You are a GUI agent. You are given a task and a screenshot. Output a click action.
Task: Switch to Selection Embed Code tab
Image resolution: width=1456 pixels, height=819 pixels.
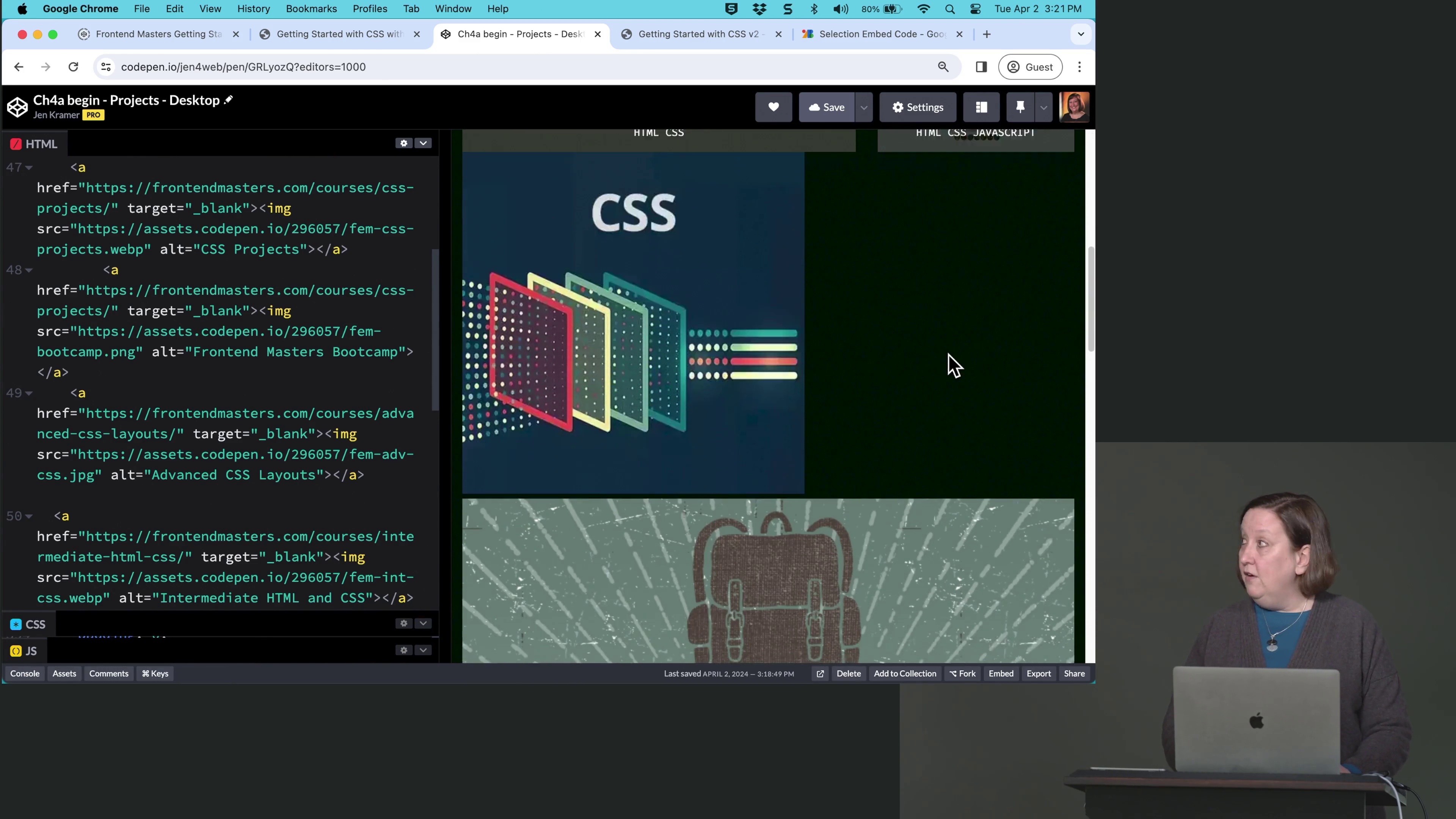point(882,34)
